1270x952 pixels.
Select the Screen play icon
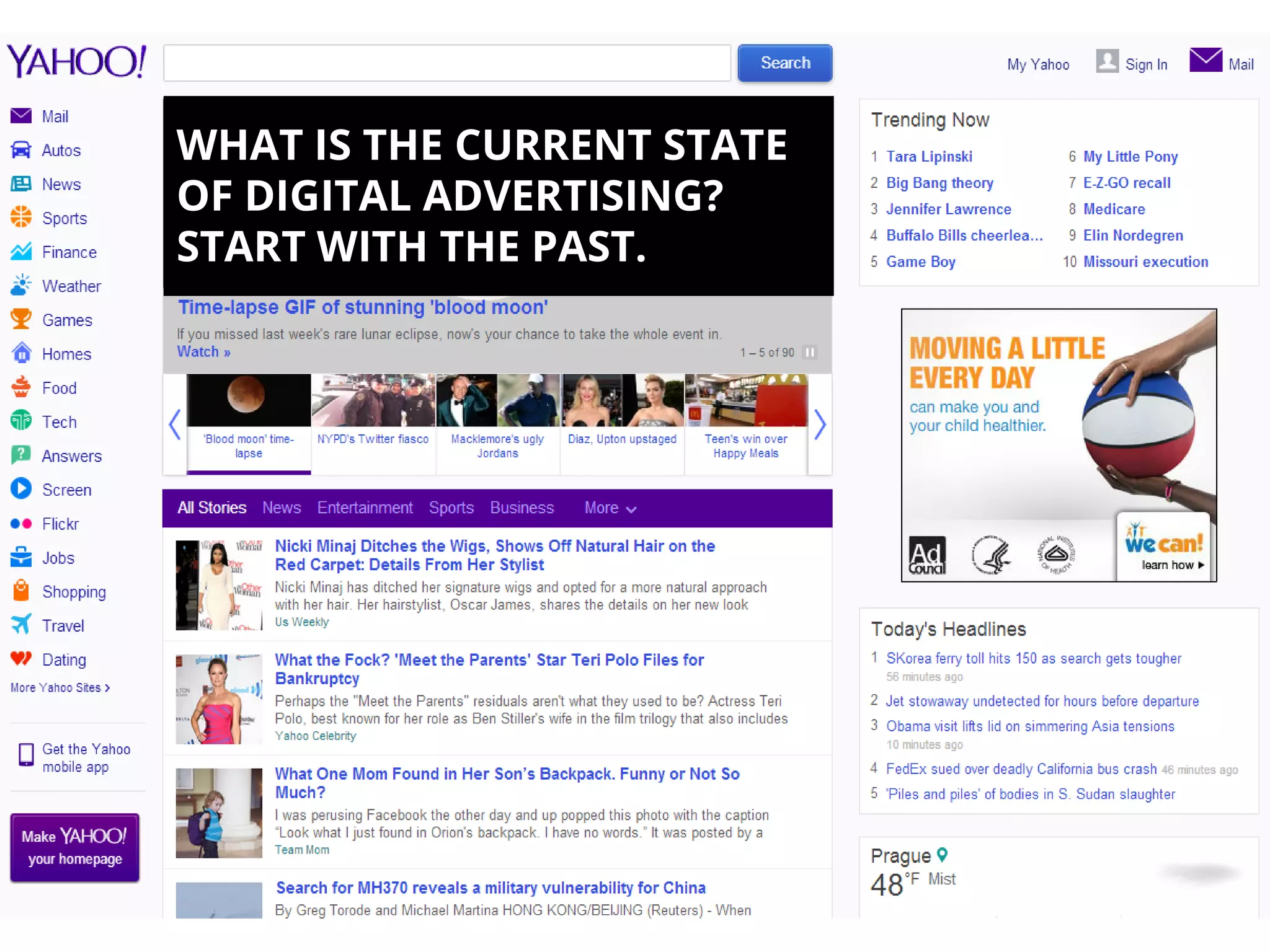21,489
